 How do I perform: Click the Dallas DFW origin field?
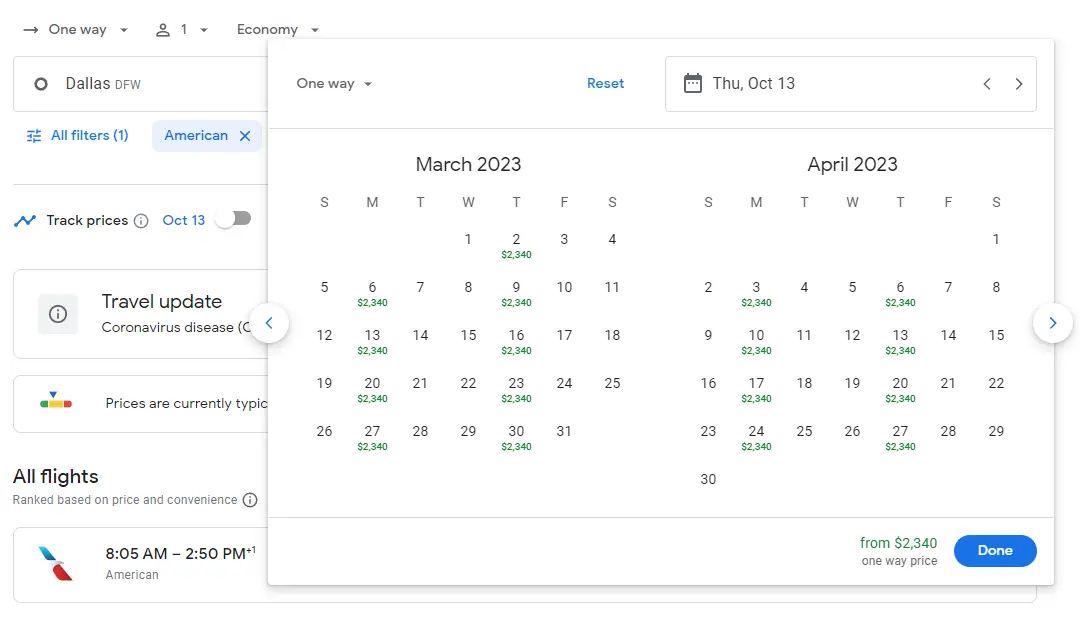140,84
